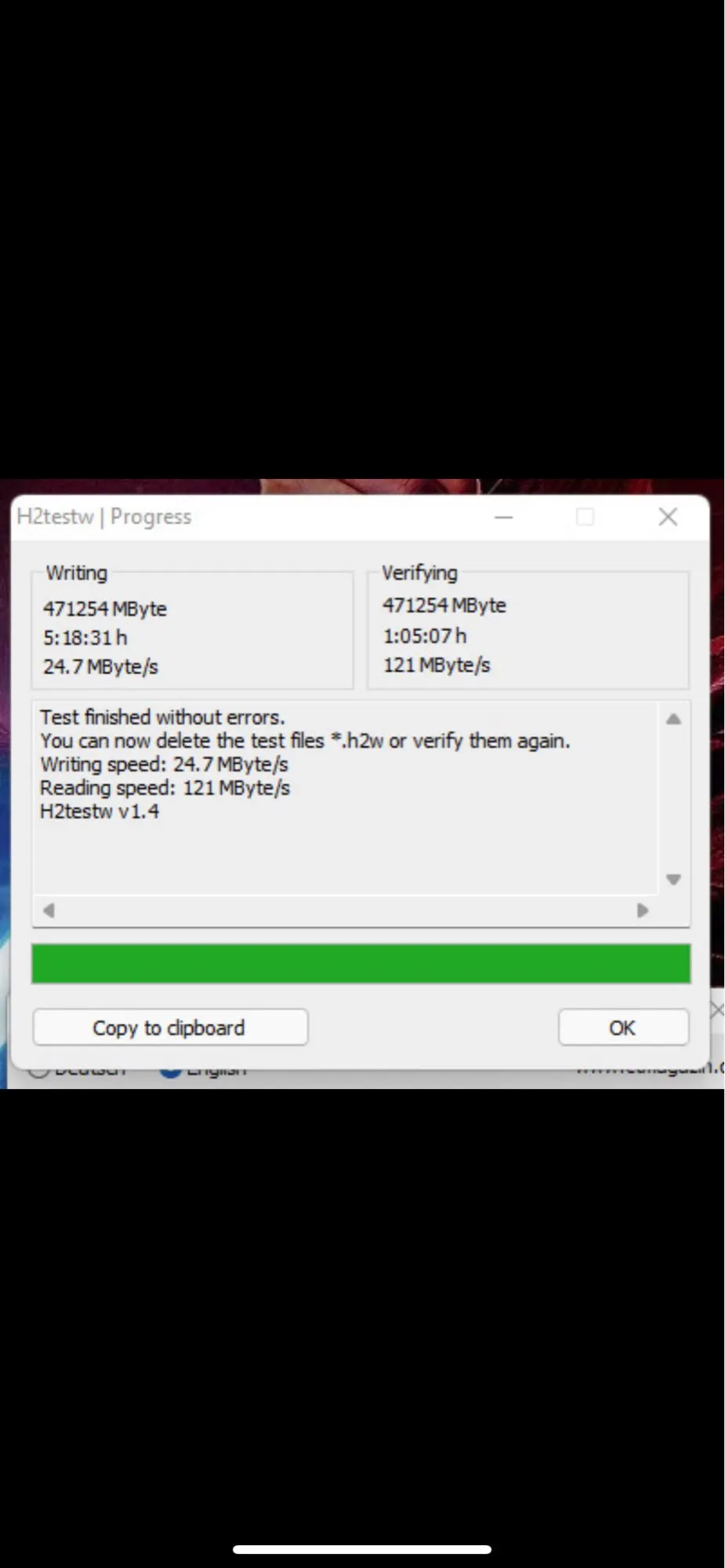The width and height of the screenshot is (725, 1568).
Task: Click the 'Test finished without errors' log line
Action: point(163,717)
